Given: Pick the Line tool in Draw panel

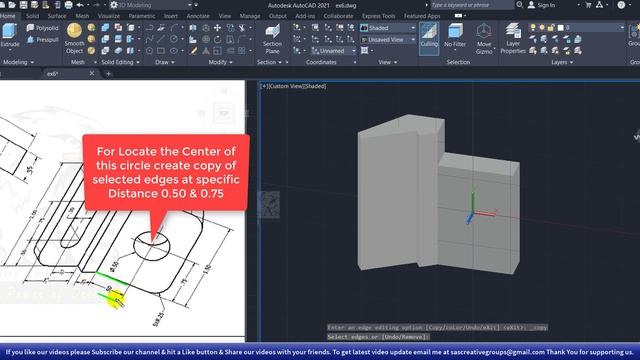Looking at the screenshot, I should [x=161, y=39].
